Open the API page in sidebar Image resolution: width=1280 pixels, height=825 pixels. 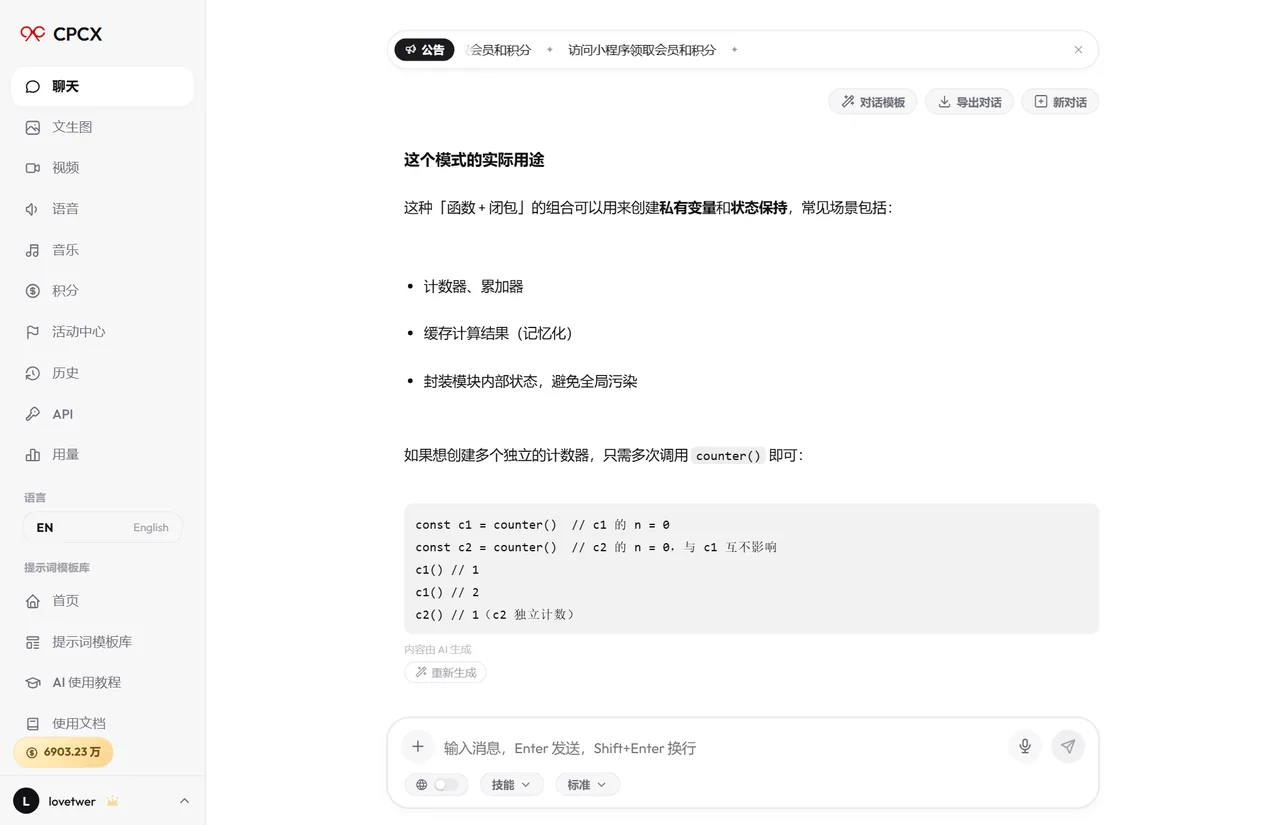(x=102, y=414)
